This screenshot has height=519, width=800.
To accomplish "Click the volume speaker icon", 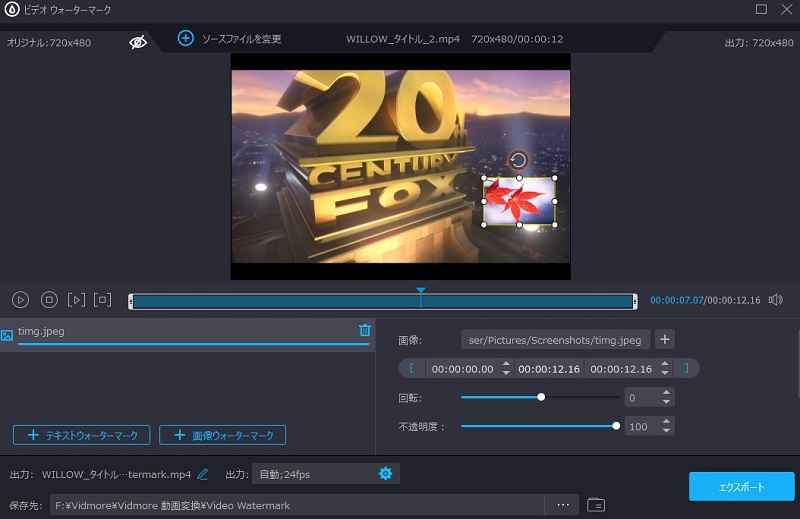I will (775, 299).
